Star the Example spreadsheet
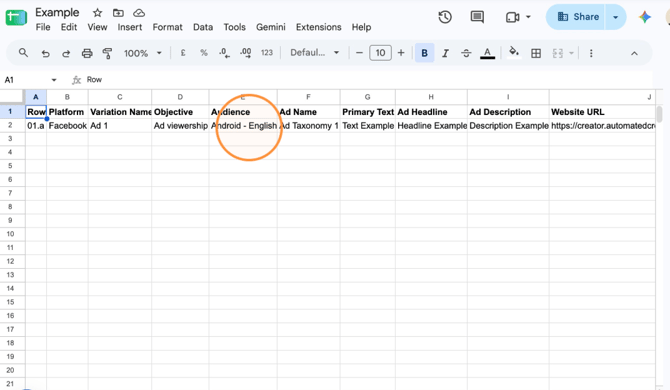 pos(97,13)
